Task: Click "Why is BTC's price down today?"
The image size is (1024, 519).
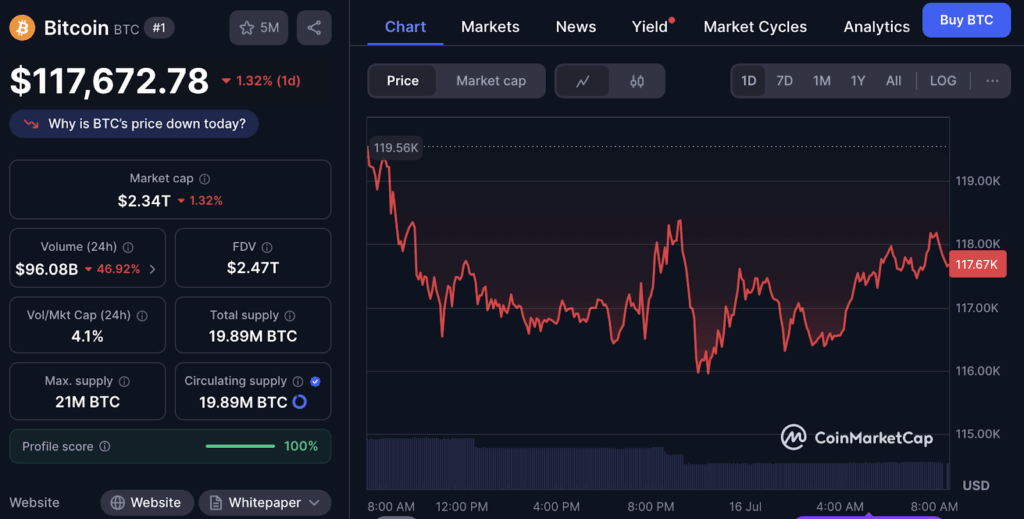Action: click(x=135, y=124)
